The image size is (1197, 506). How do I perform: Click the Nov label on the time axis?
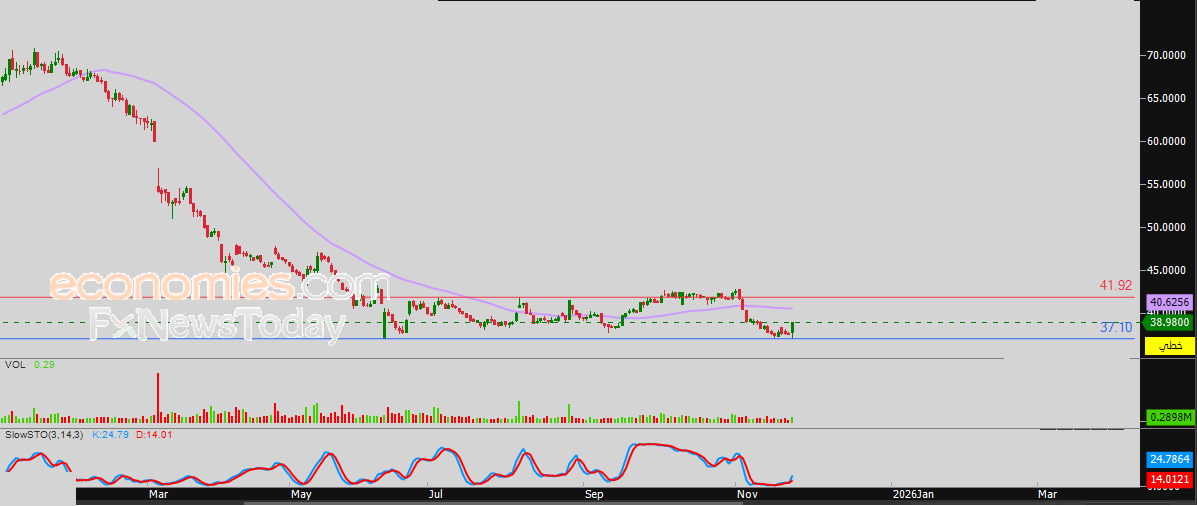pos(745,494)
